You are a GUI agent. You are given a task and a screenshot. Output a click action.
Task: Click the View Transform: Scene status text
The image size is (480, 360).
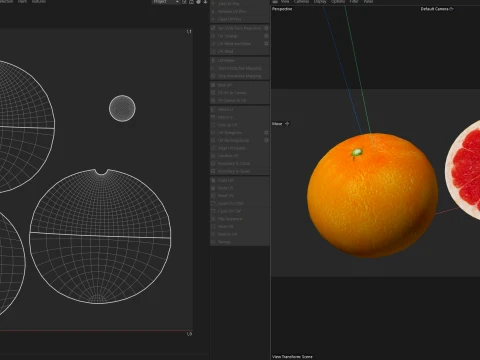(292, 357)
